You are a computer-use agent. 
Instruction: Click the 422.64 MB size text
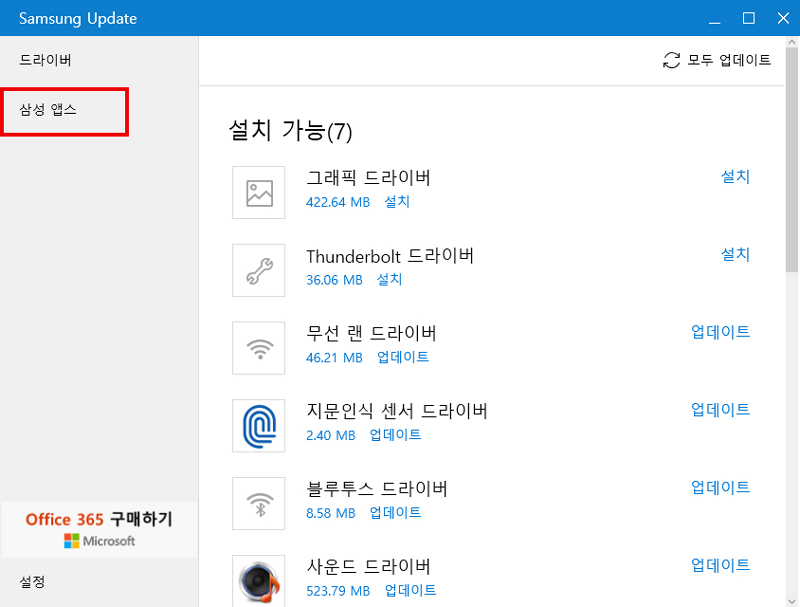(338, 203)
